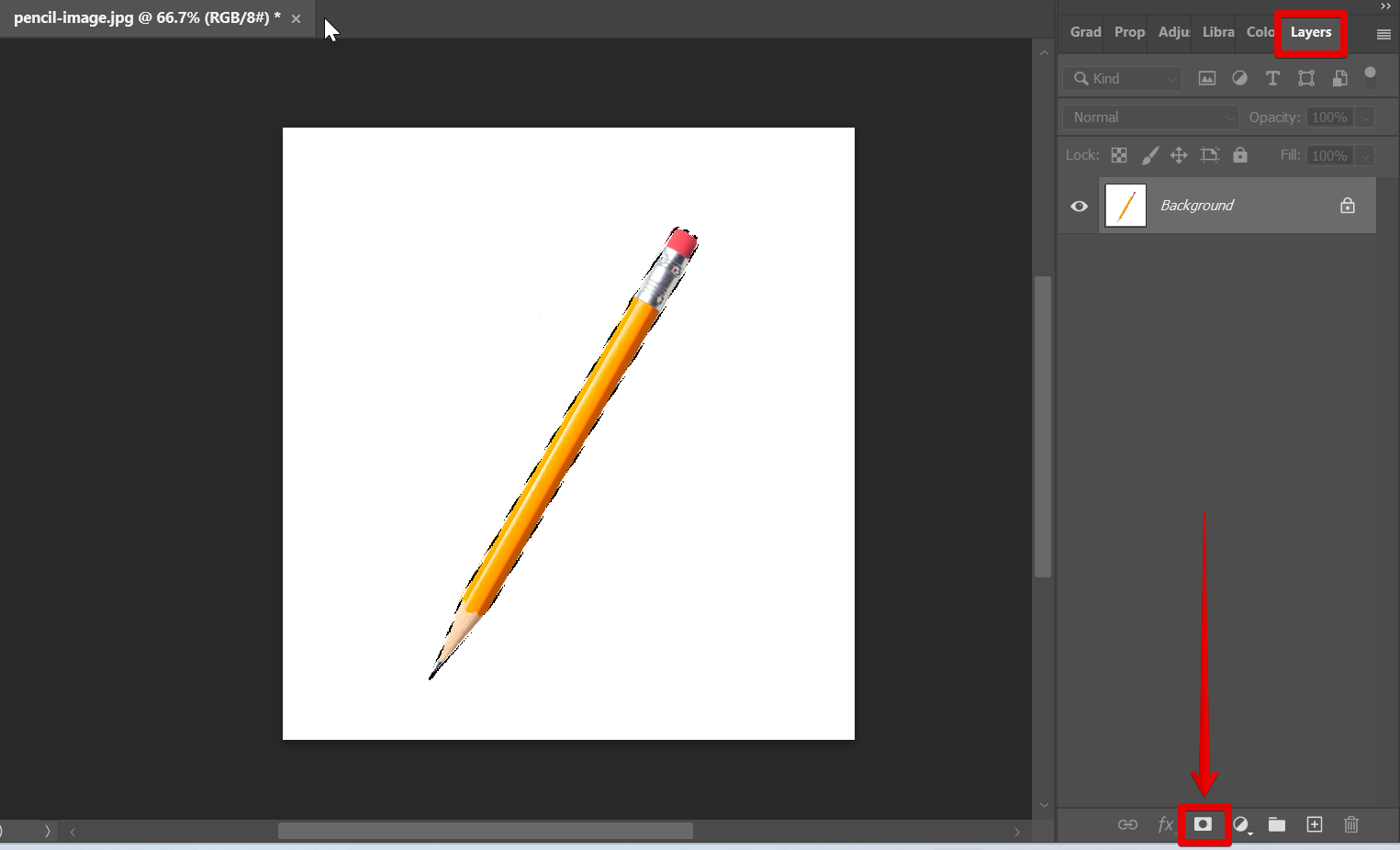The height and width of the screenshot is (850, 1400).
Task: Click the Delete layer trash icon
Action: [1351, 824]
